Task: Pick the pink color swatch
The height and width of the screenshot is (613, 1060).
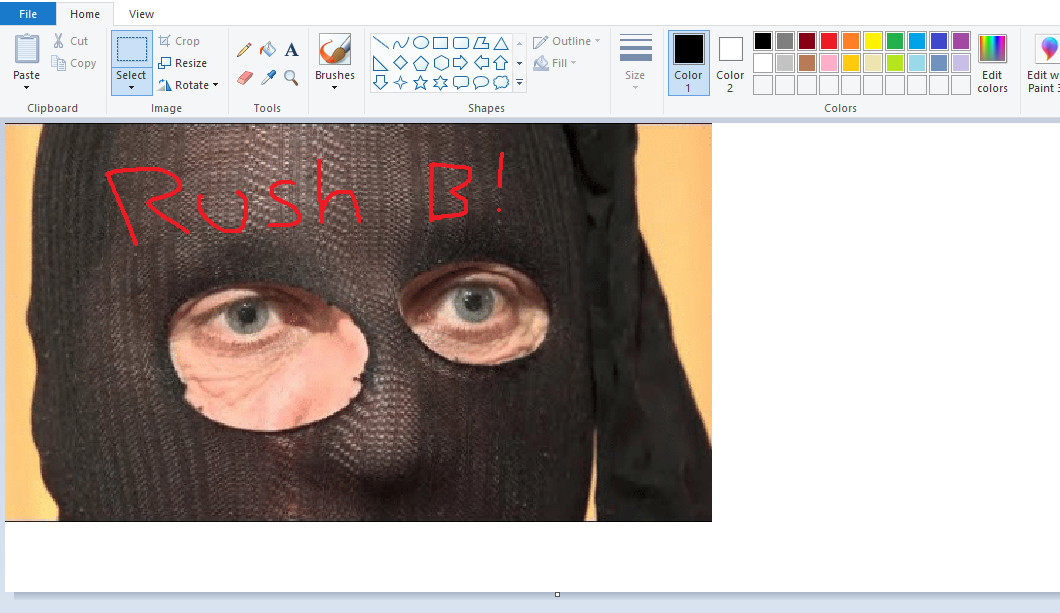Action: tap(829, 63)
